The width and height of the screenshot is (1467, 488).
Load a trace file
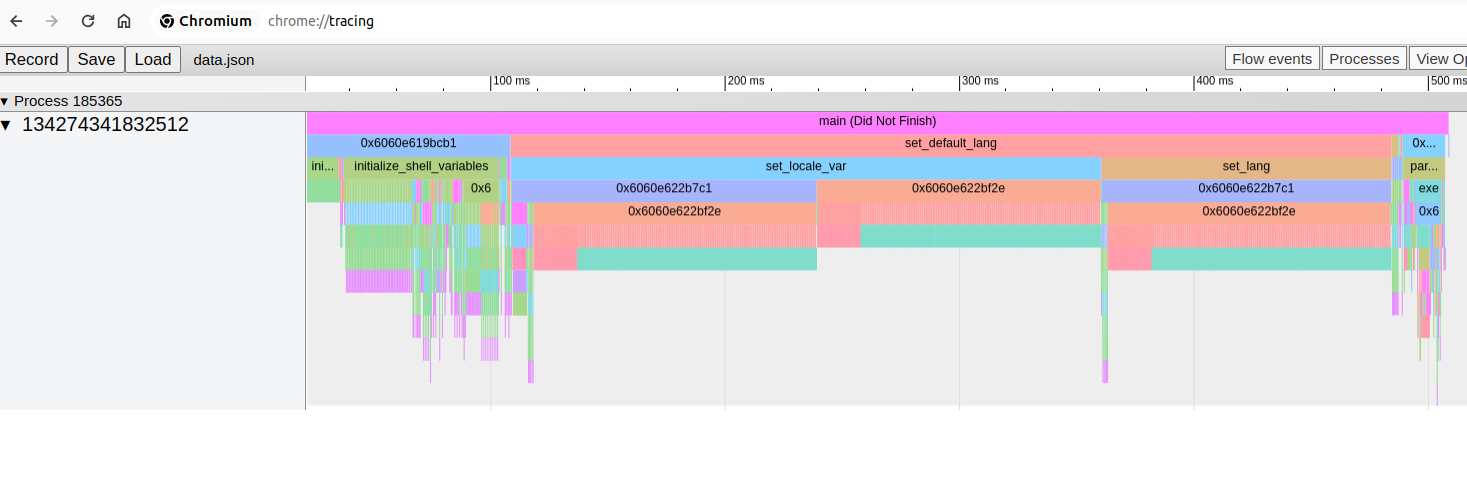pos(152,59)
